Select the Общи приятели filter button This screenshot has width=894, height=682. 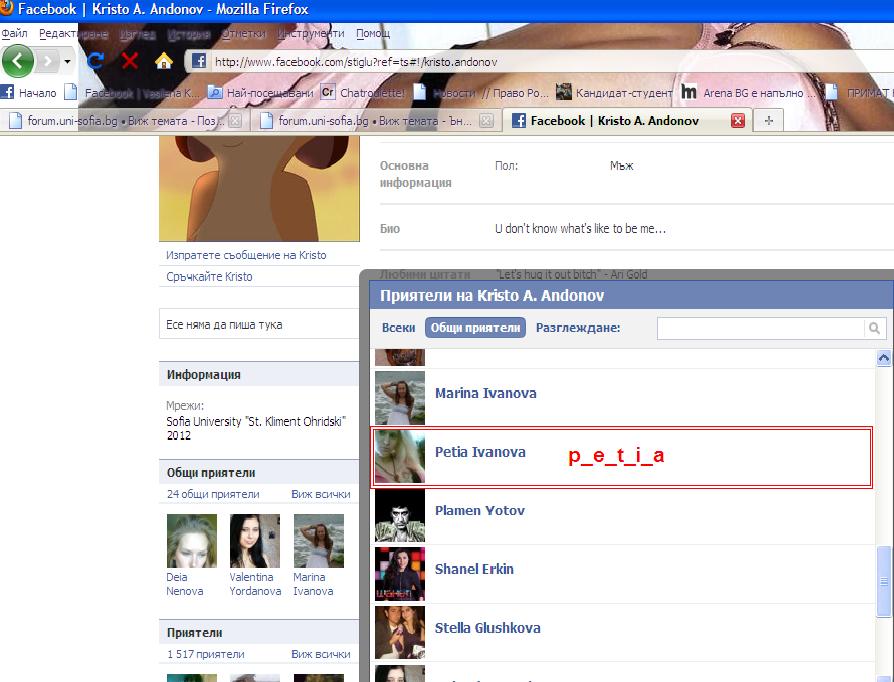[x=475, y=328]
